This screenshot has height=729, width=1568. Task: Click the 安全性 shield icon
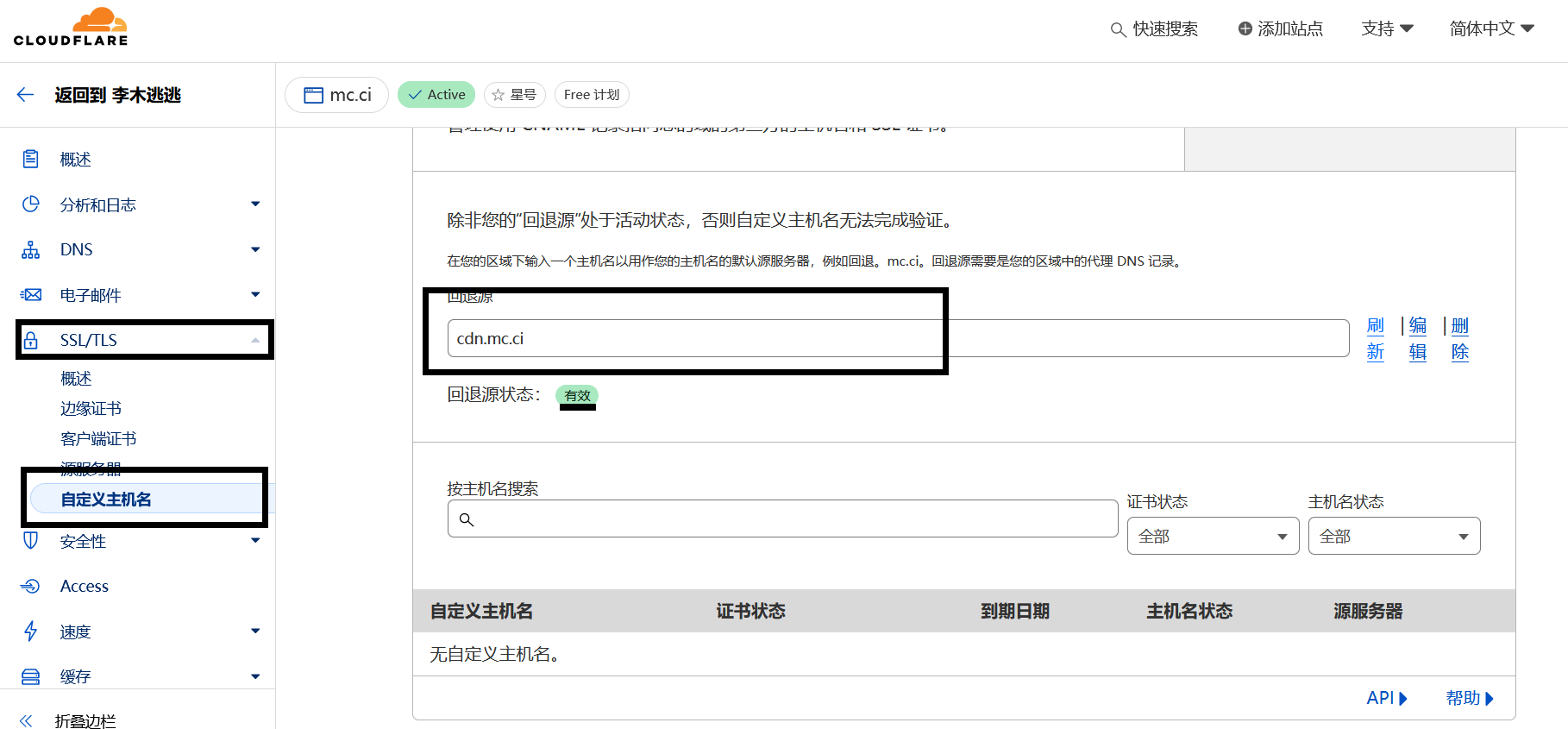click(31, 540)
